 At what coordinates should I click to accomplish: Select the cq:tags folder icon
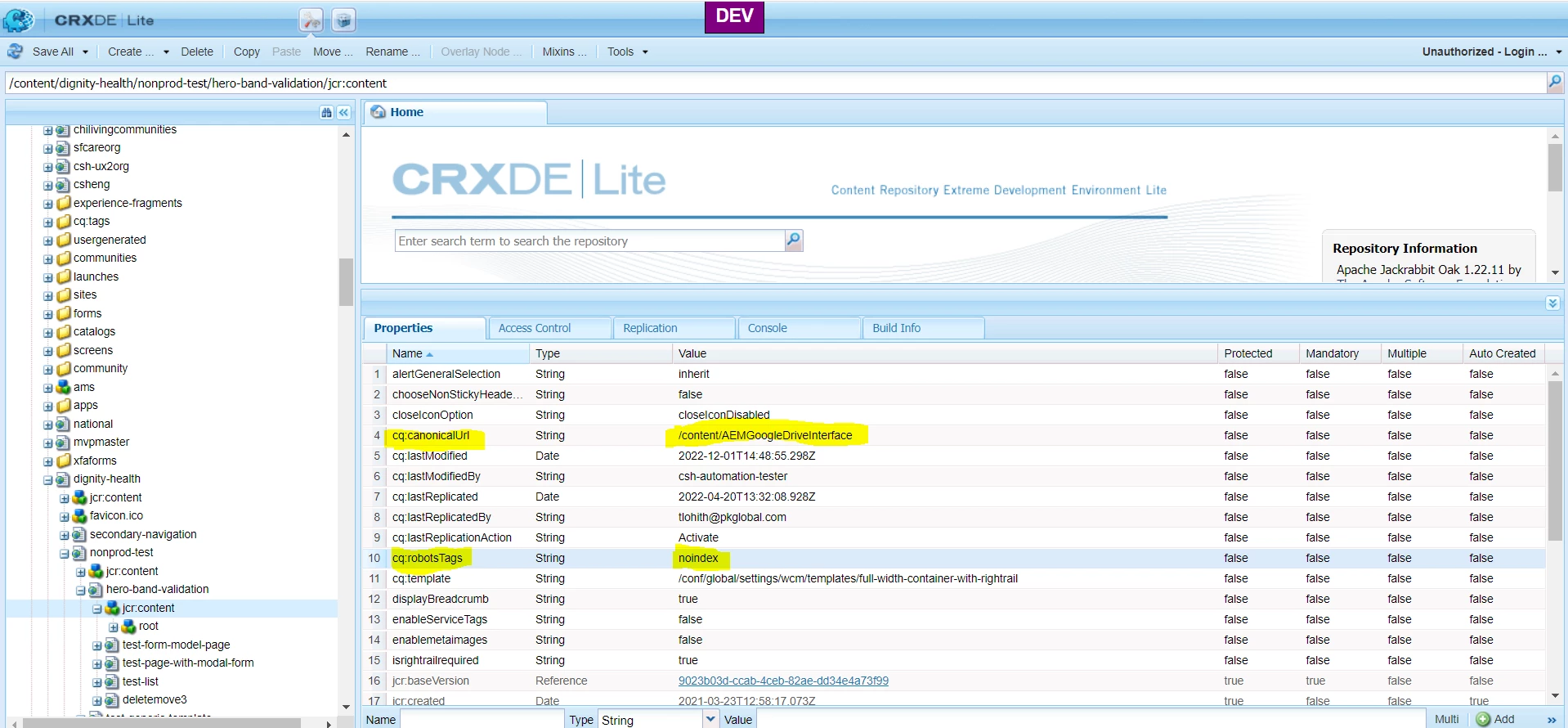coord(63,221)
